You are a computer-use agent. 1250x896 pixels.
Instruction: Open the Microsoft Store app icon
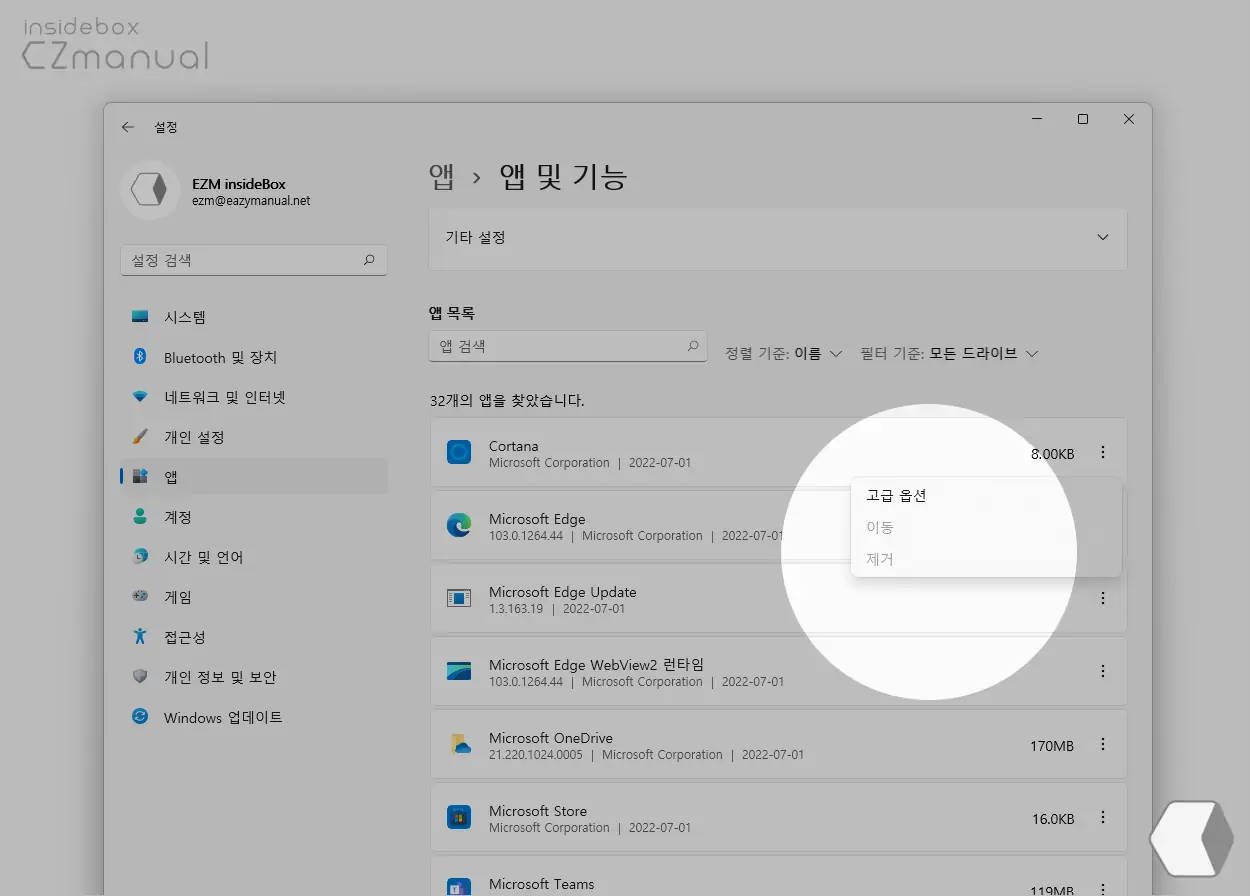458,818
